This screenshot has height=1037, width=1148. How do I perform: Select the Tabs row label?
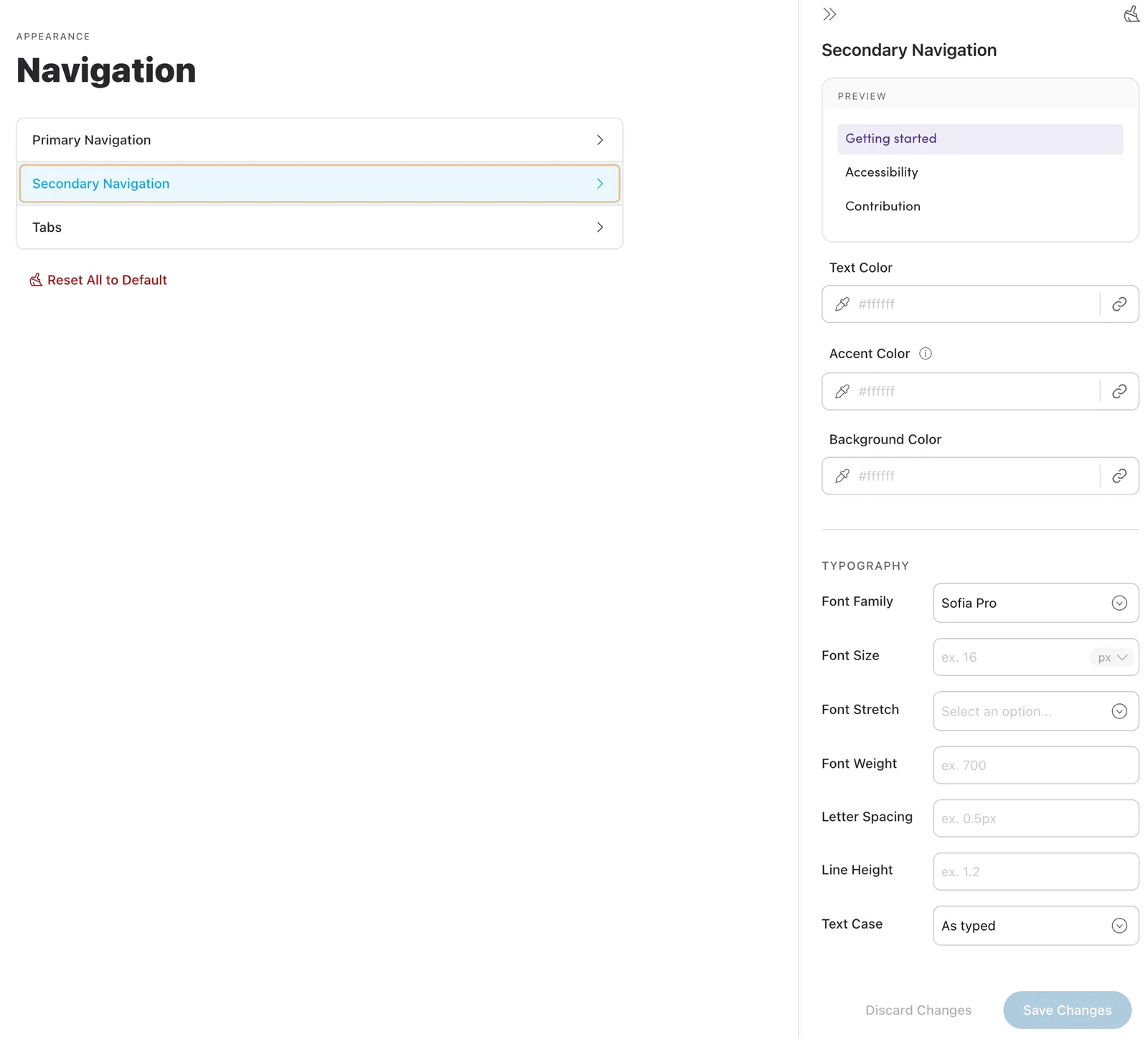[x=47, y=227]
